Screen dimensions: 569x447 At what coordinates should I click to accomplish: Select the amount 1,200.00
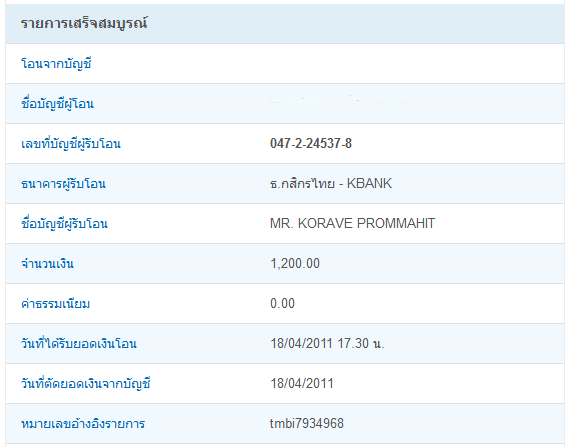pos(295,263)
